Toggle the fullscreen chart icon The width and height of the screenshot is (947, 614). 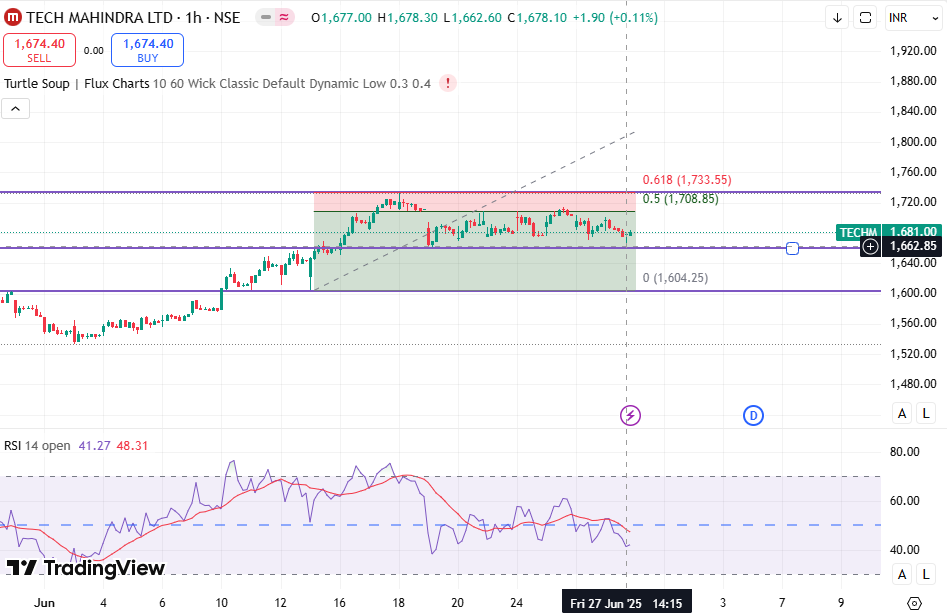point(865,18)
